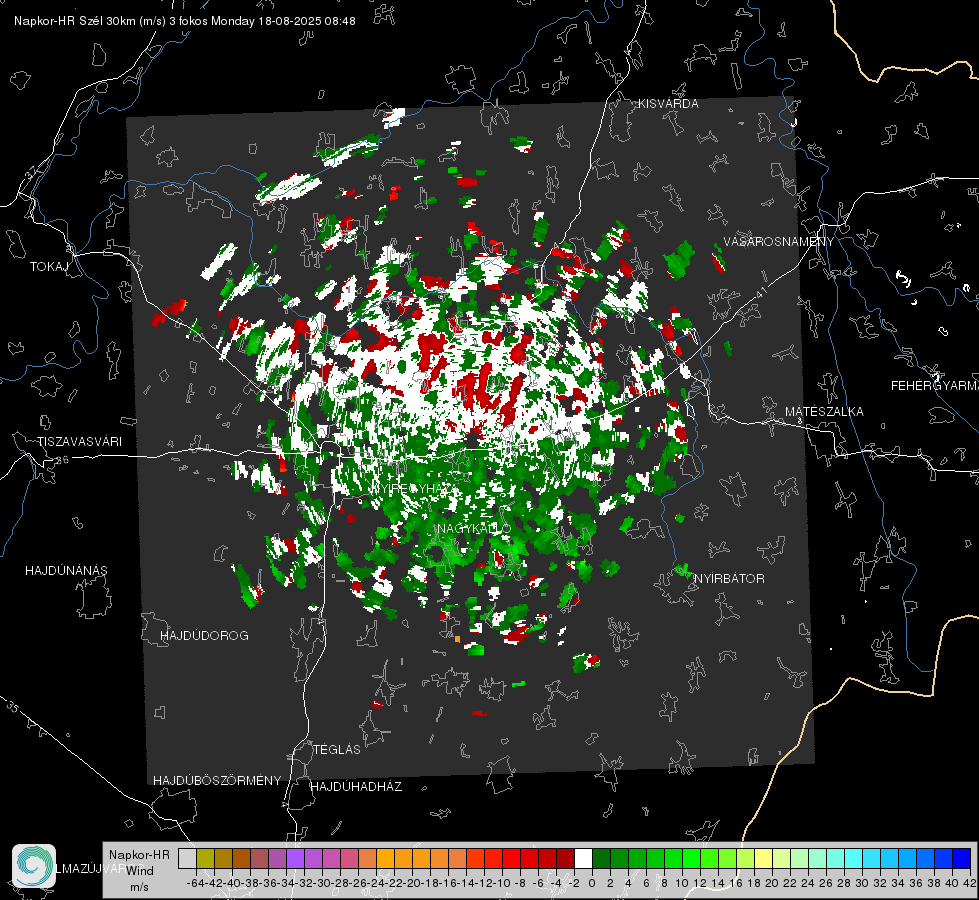Pick the bright purple legend swatch above -34

point(295,859)
